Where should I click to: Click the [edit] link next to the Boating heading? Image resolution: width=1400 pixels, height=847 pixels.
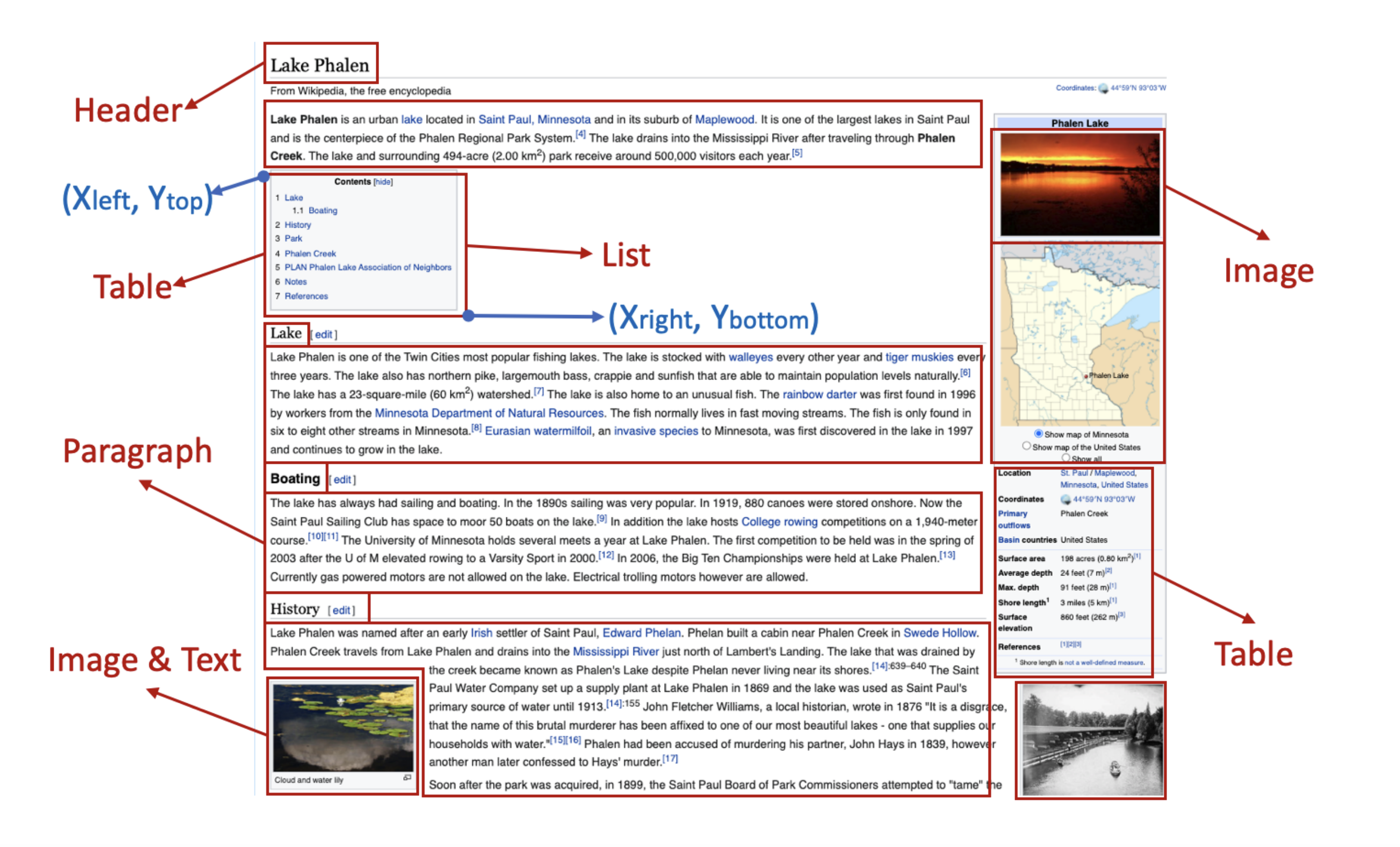tap(342, 479)
